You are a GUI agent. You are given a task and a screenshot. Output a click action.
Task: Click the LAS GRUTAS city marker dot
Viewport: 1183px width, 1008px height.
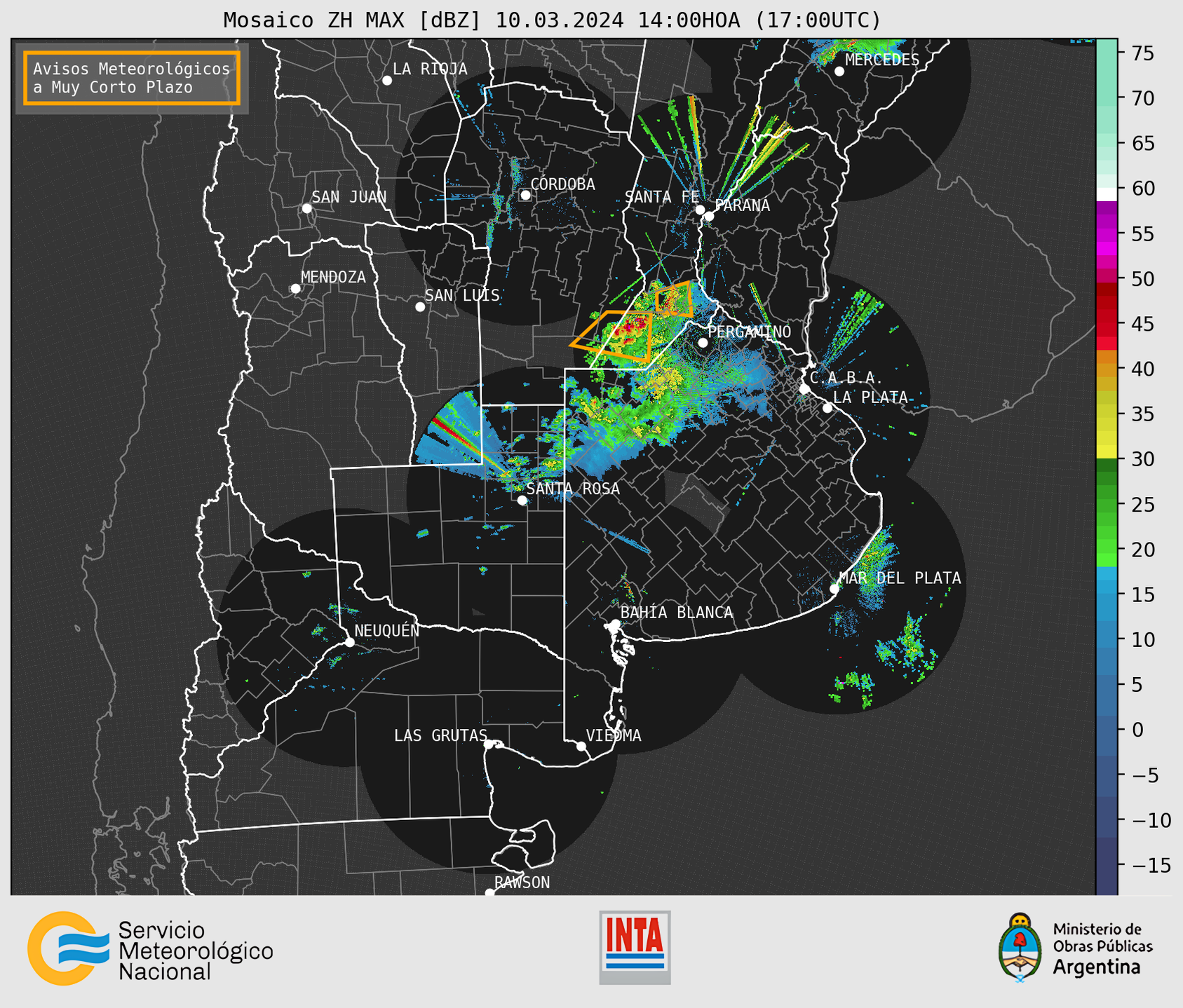coord(489,744)
